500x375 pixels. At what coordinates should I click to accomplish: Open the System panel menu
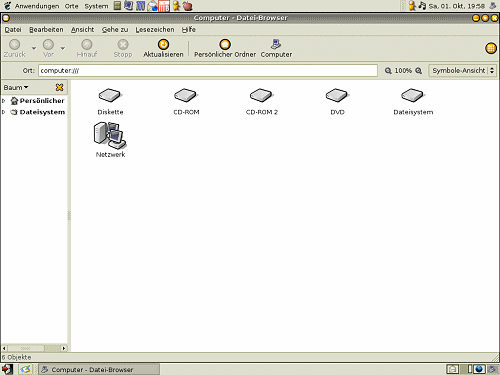(96, 6)
